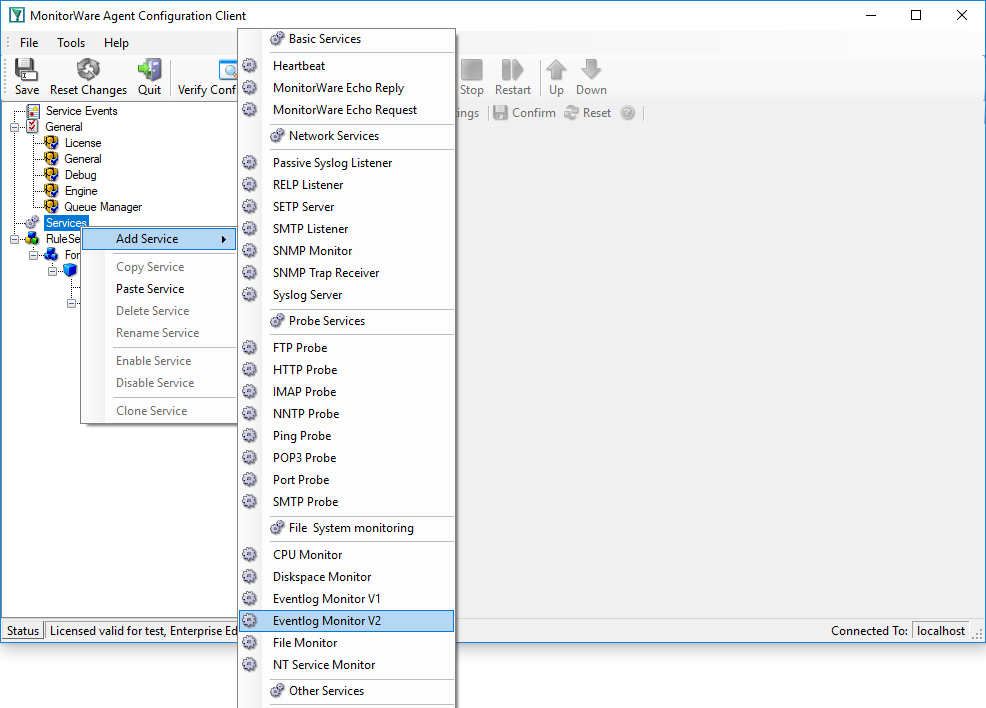Image resolution: width=986 pixels, height=708 pixels.
Task: Click the blue cube rule icon
Action: coord(70,270)
